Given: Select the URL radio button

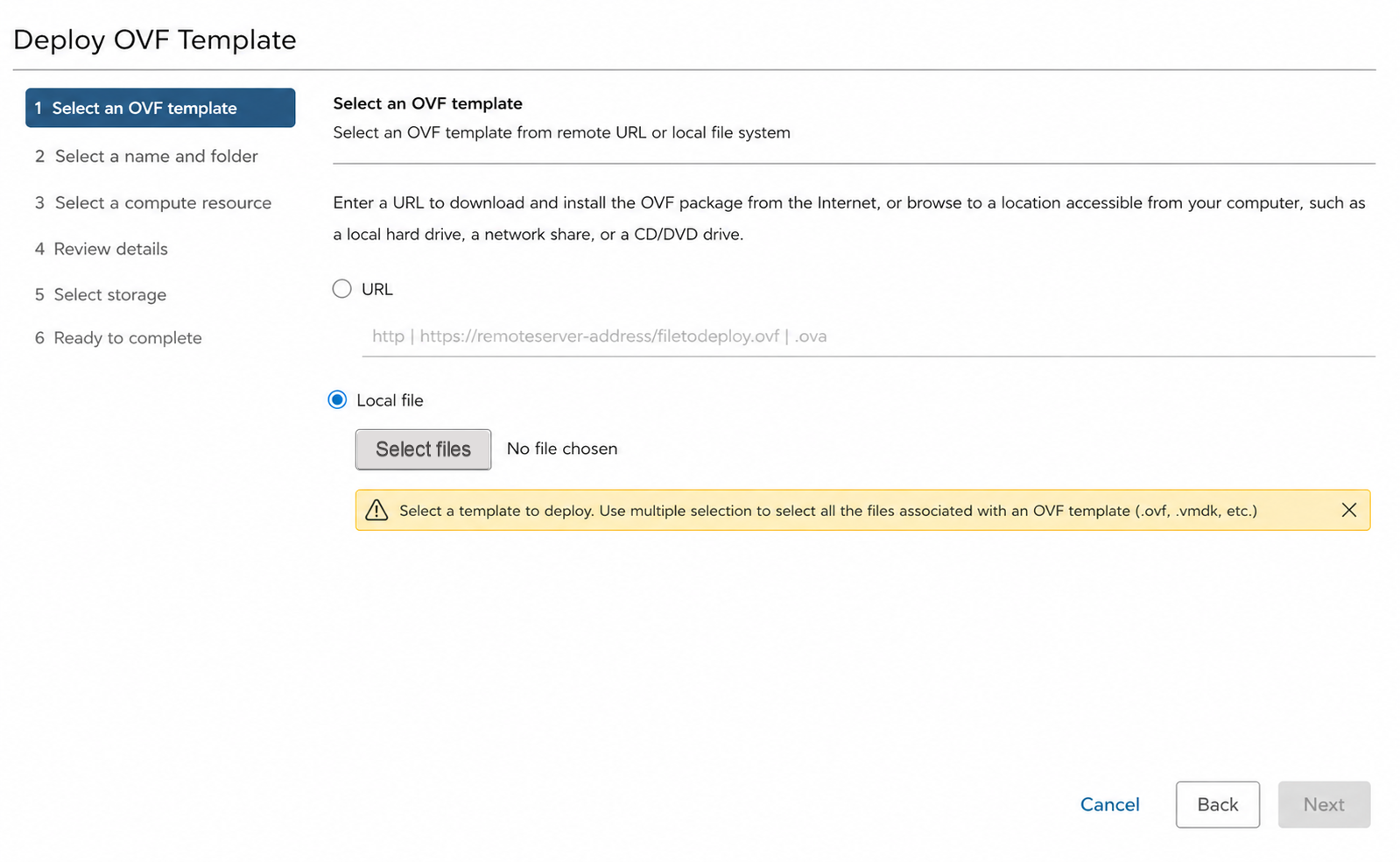Looking at the screenshot, I should 341,288.
